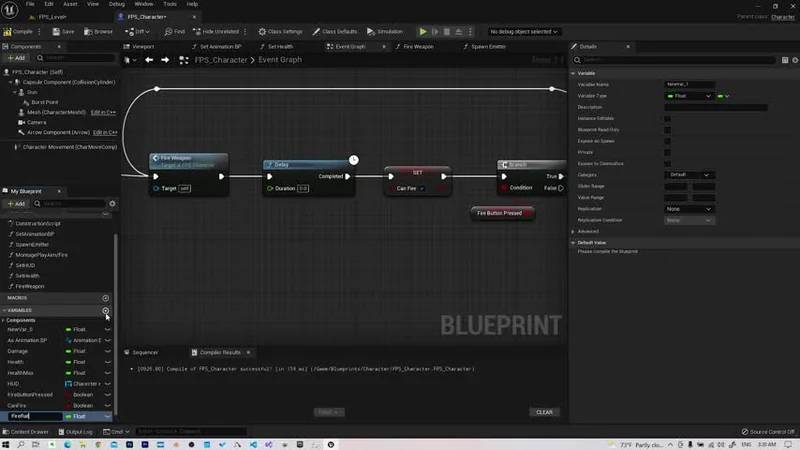Toggle Hide Unrelated nodes

(x=216, y=32)
